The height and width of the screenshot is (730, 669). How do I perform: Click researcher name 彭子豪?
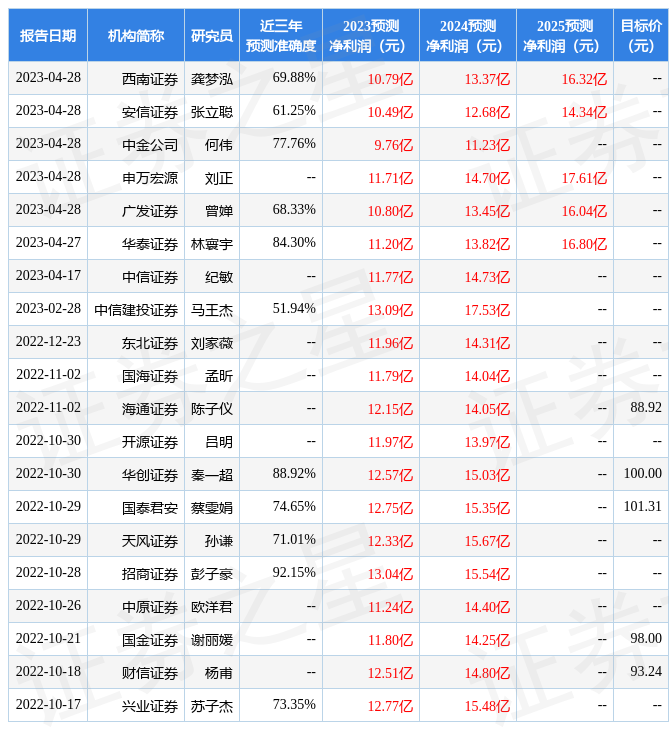point(212,574)
